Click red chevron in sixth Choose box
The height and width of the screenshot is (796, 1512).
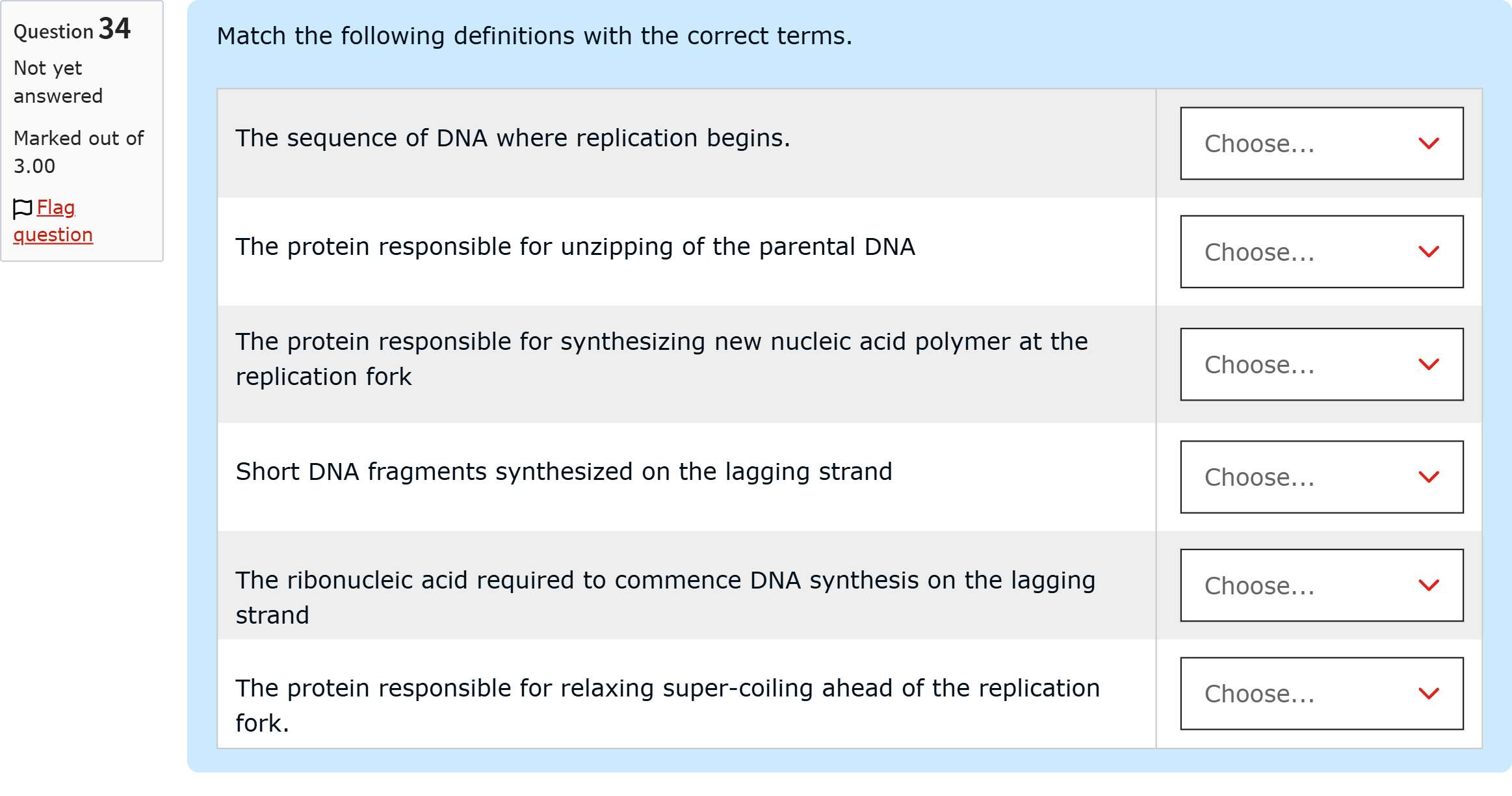1429,693
